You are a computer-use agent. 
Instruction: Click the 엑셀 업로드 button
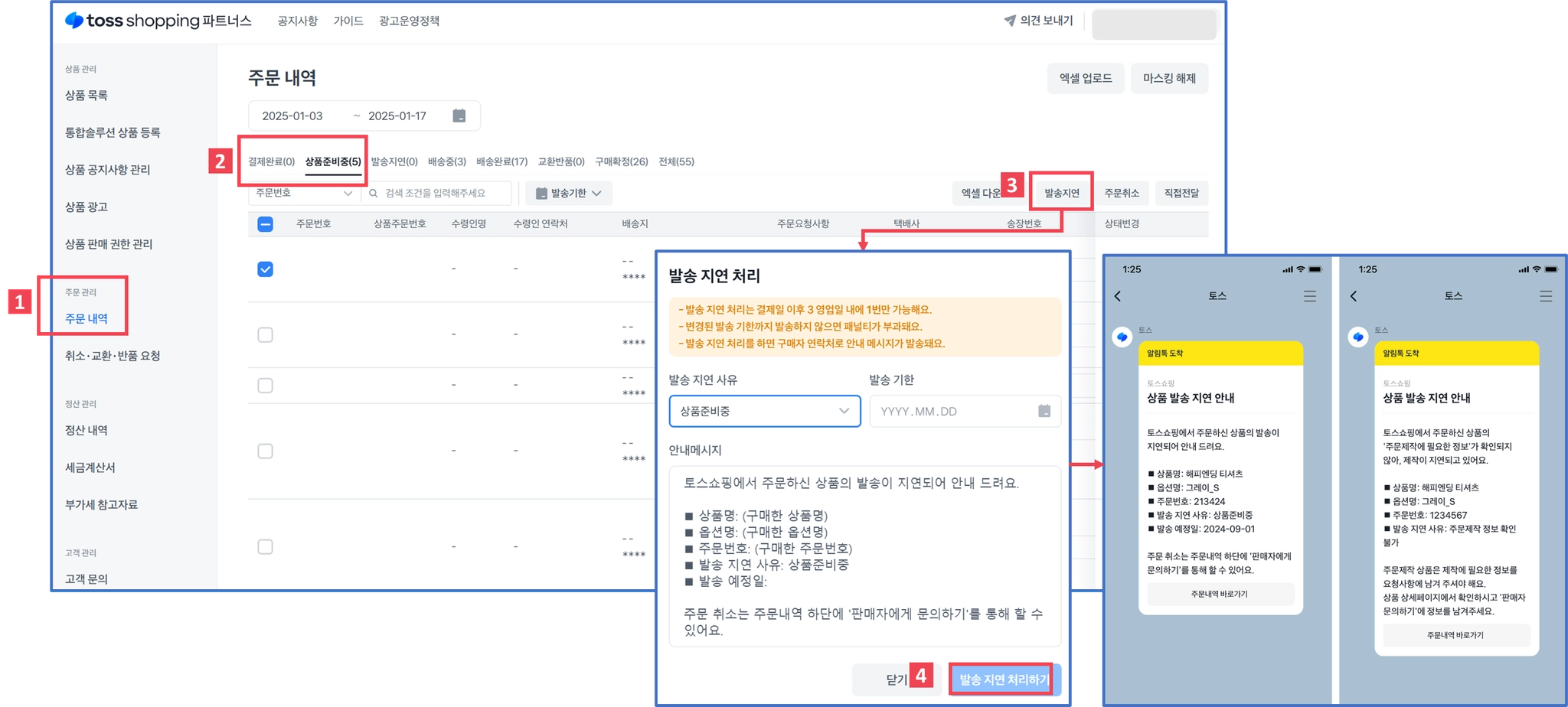(x=1086, y=78)
